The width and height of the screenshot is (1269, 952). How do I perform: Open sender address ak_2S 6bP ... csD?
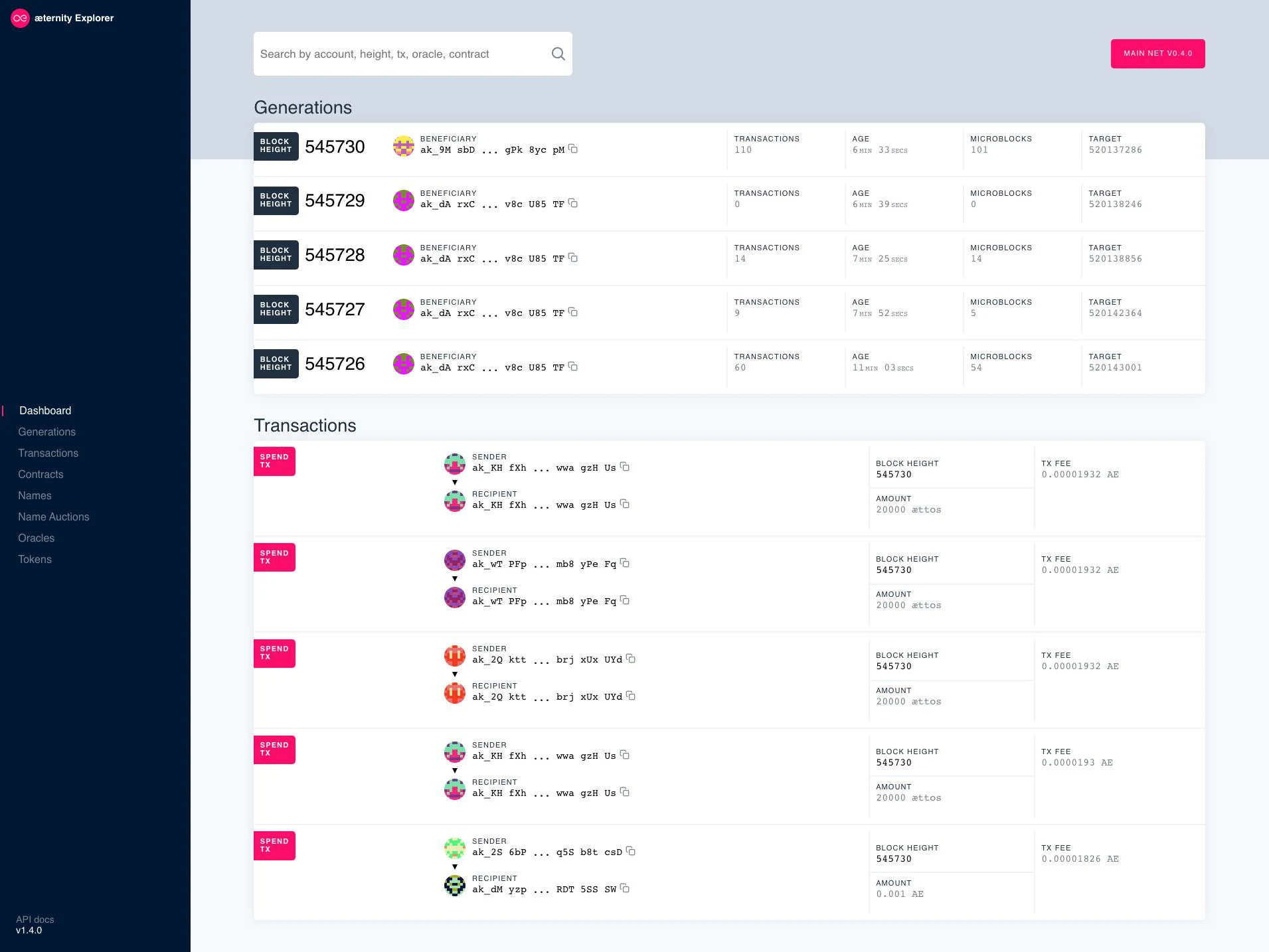(547, 852)
